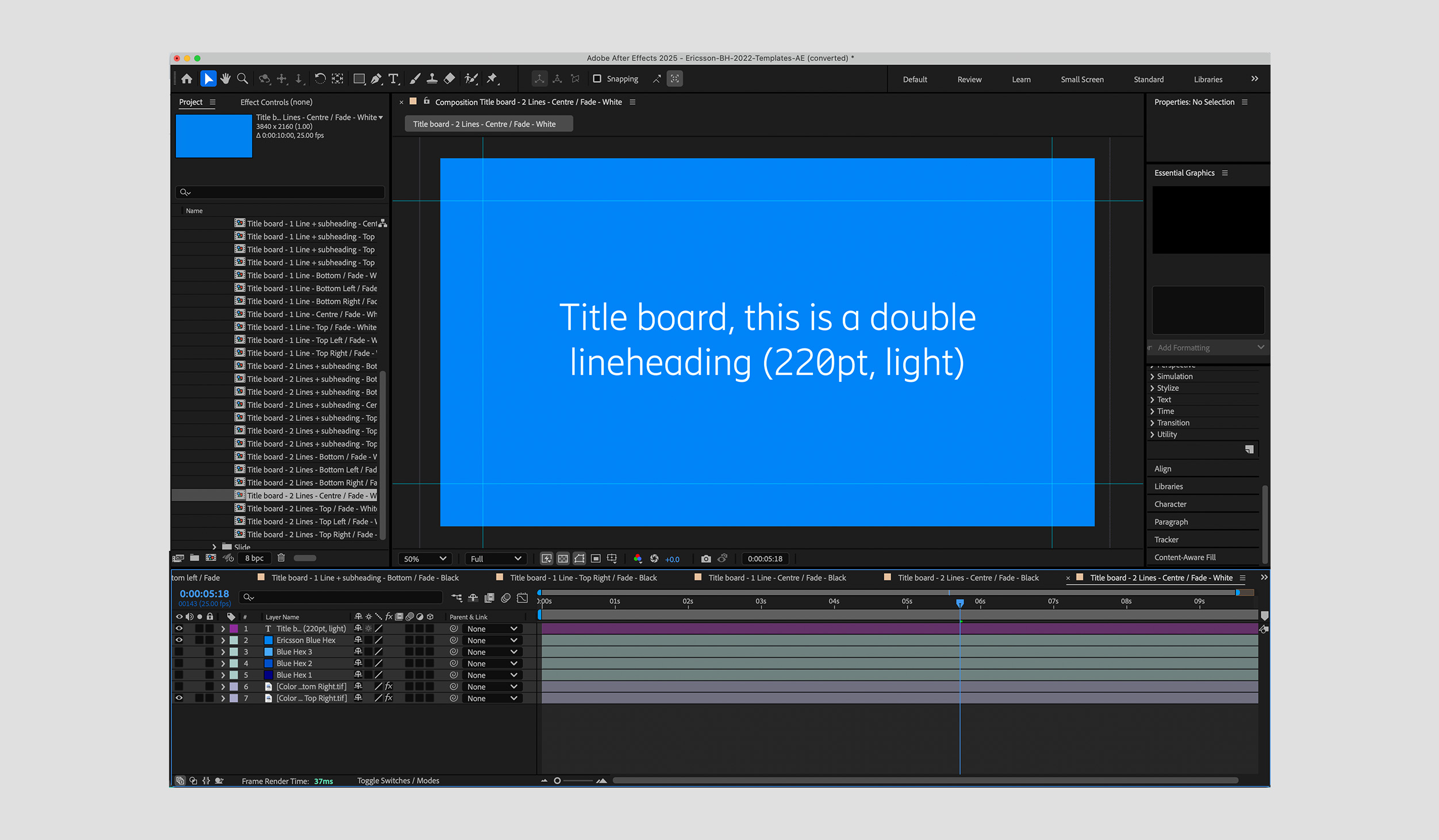Switch to the Default workspace

[x=915, y=79]
